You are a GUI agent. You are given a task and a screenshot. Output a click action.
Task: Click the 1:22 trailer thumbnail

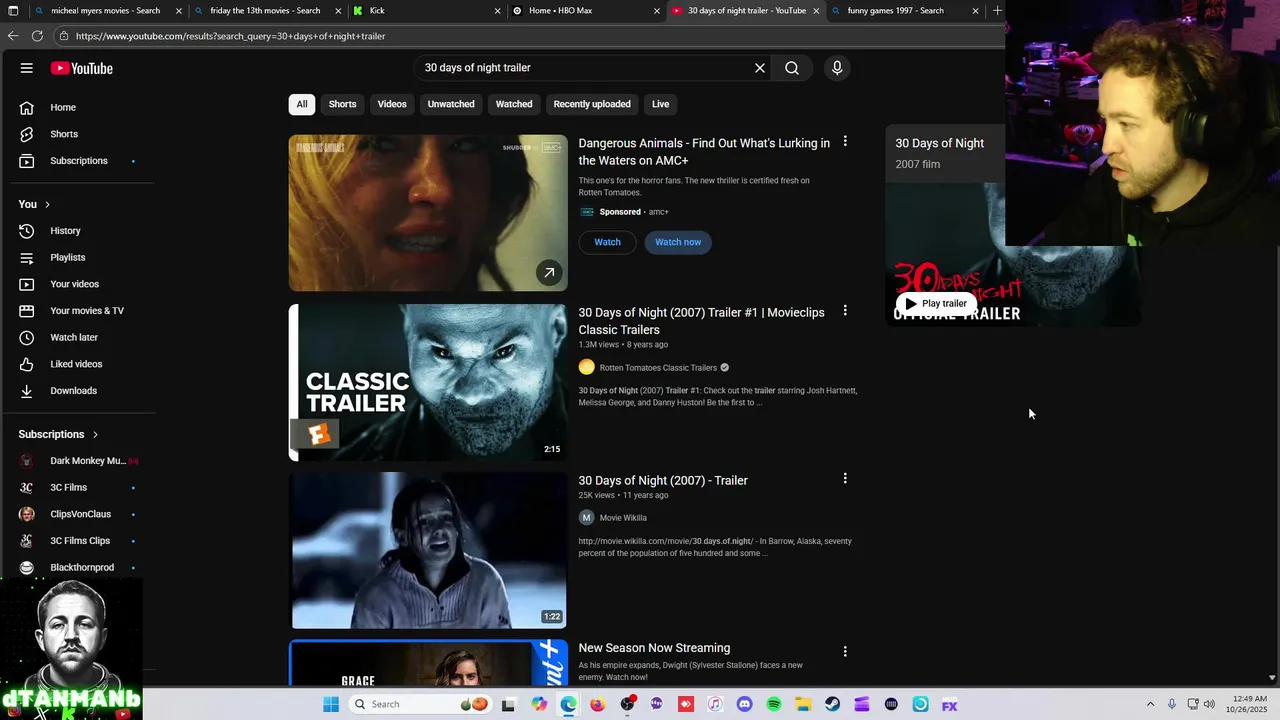point(428,550)
